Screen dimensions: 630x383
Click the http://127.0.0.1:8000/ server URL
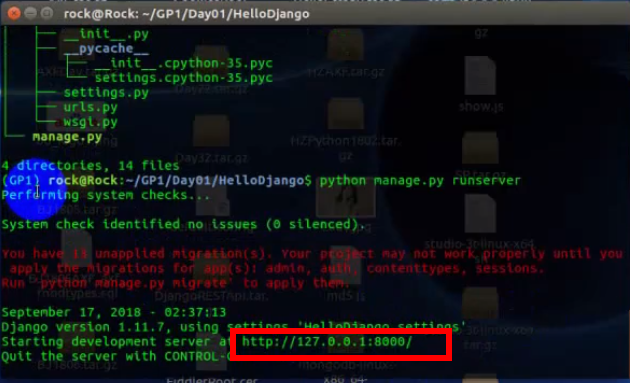pos(327,342)
